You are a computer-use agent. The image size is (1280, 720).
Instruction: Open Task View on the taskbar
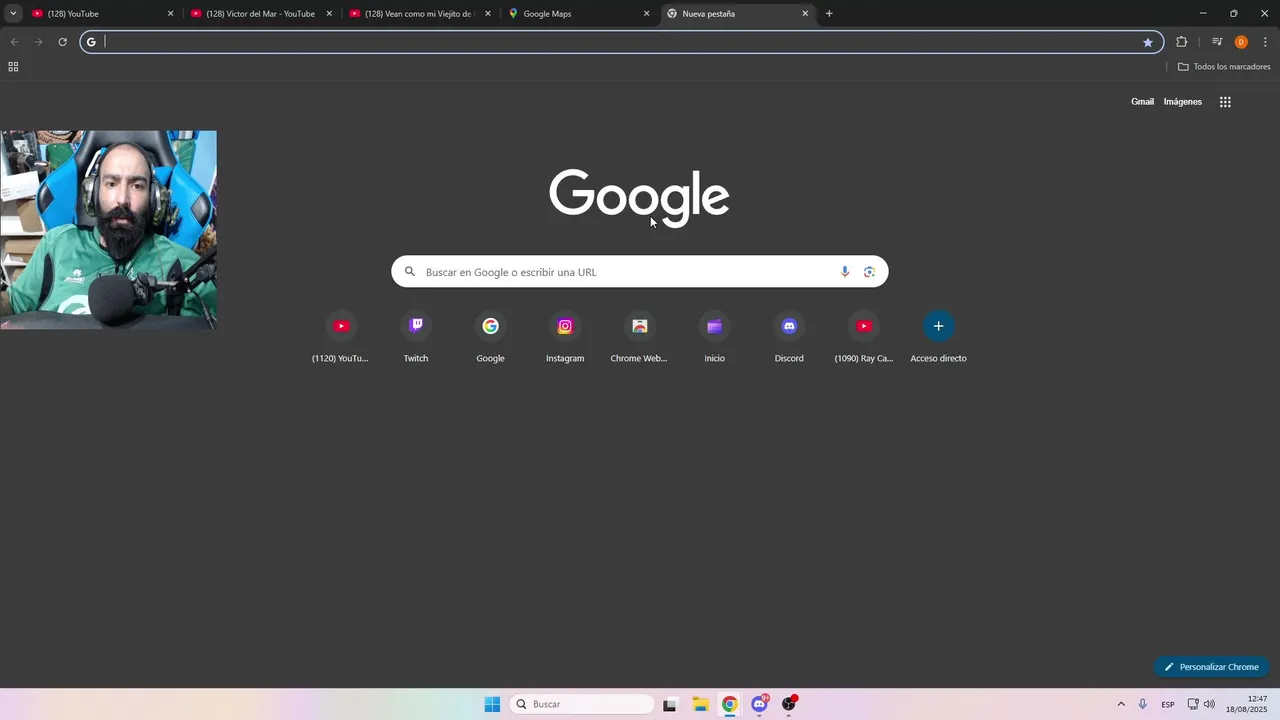pyautogui.click(x=670, y=704)
